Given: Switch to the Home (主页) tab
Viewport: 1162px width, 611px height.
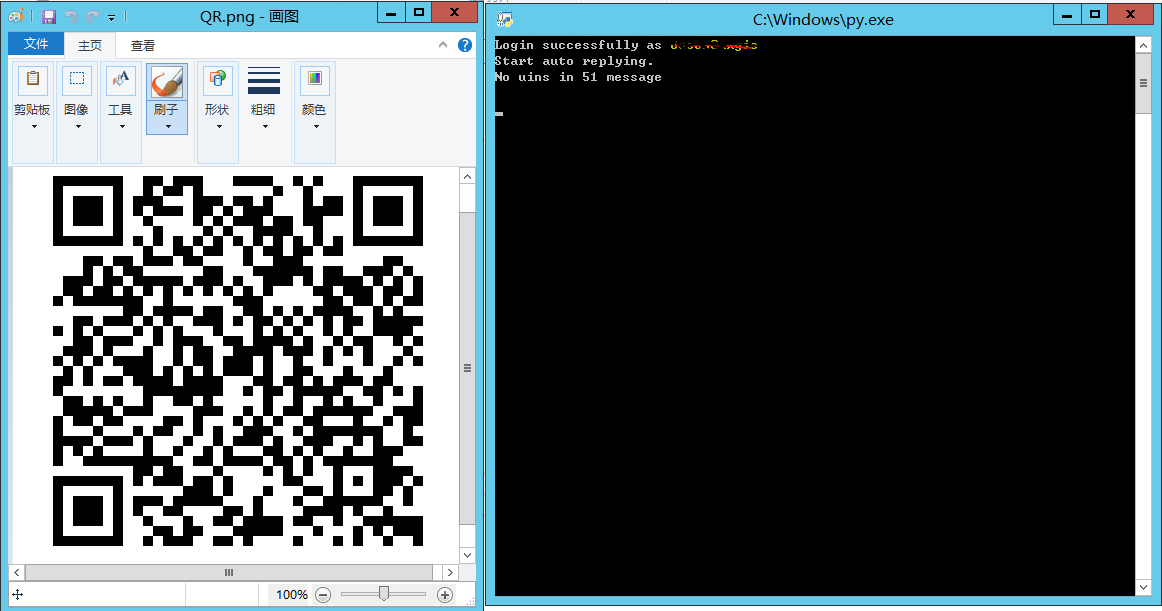Looking at the screenshot, I should (90, 45).
